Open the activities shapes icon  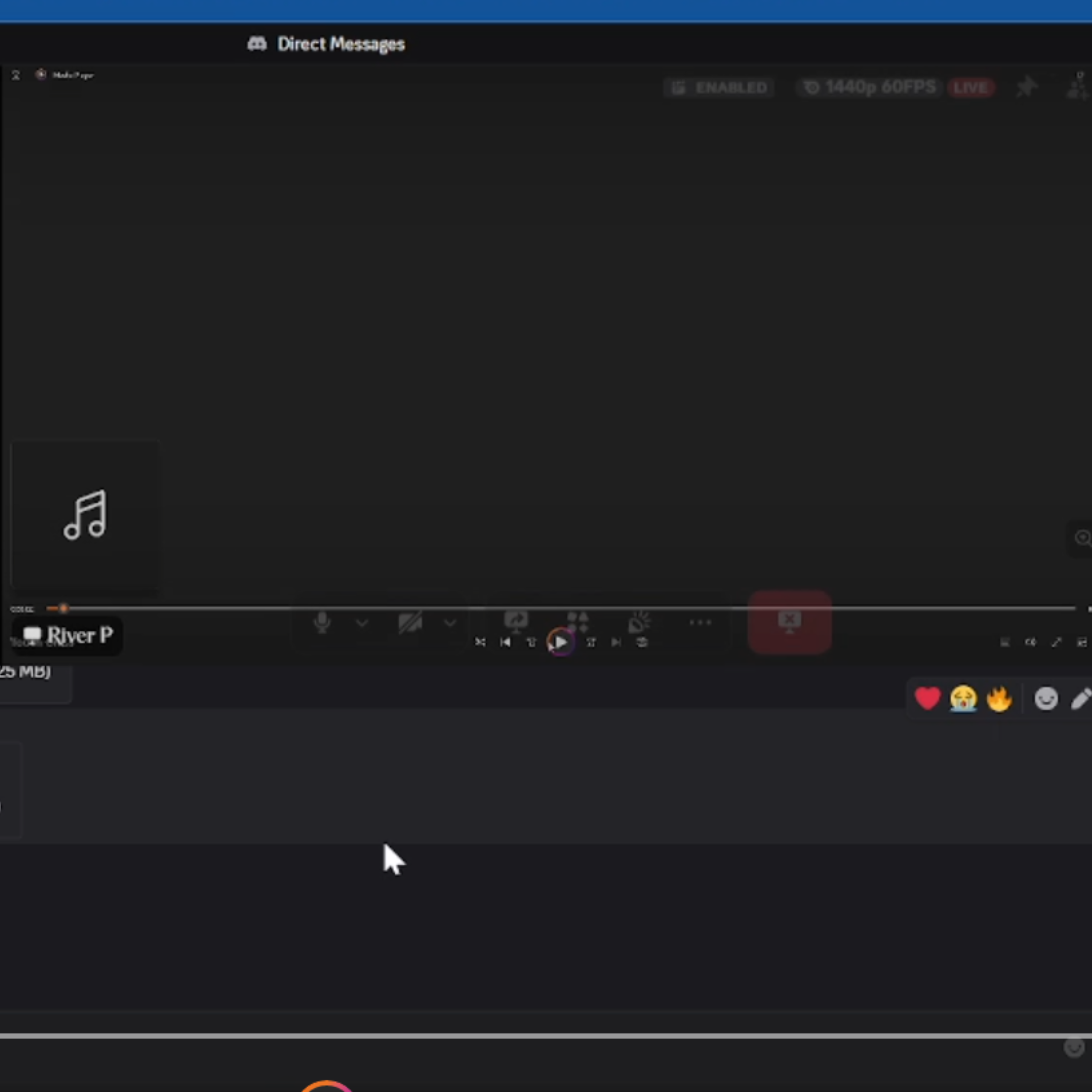pyautogui.click(x=578, y=622)
